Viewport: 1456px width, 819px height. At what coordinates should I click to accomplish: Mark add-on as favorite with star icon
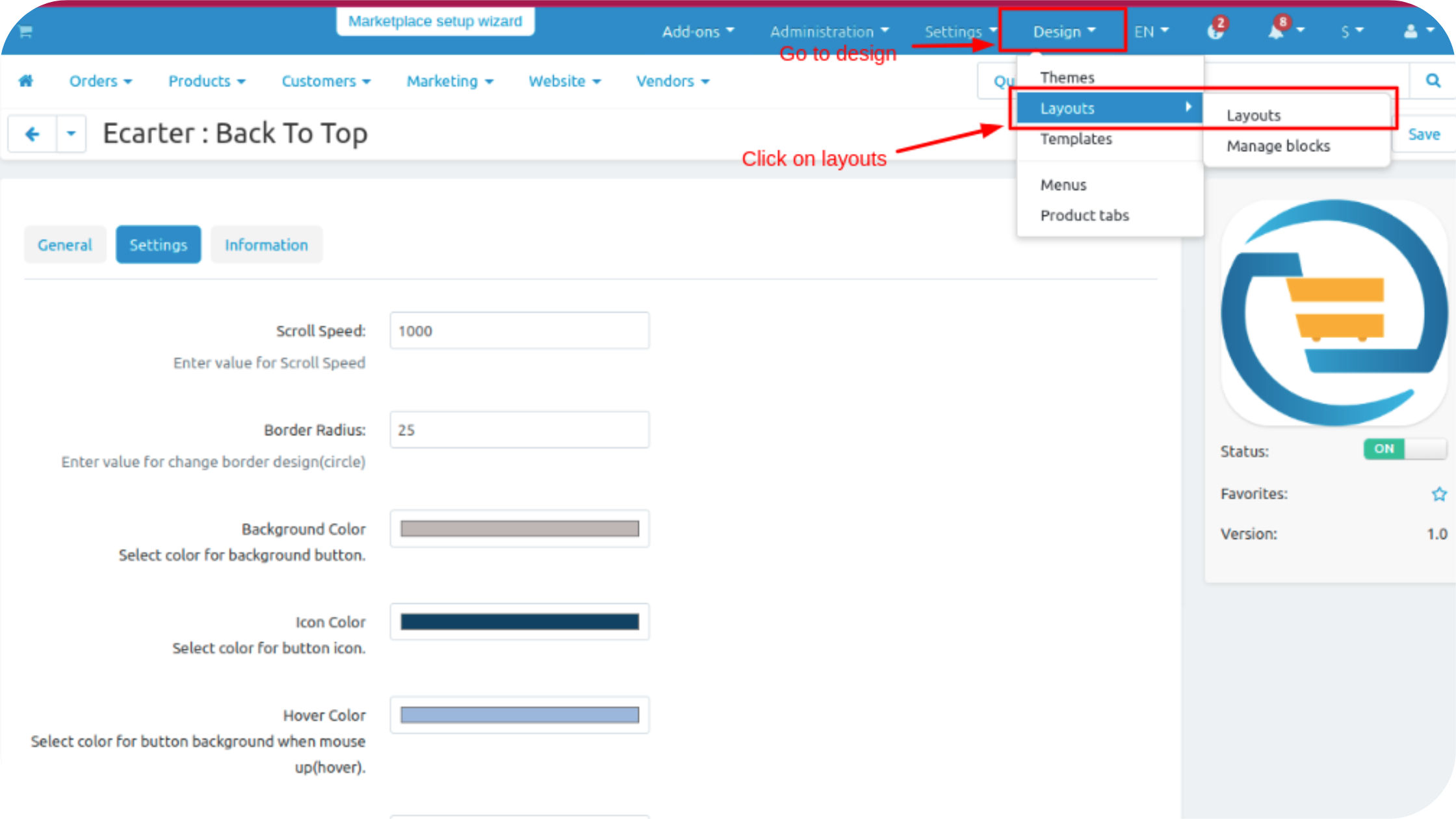tap(1438, 494)
